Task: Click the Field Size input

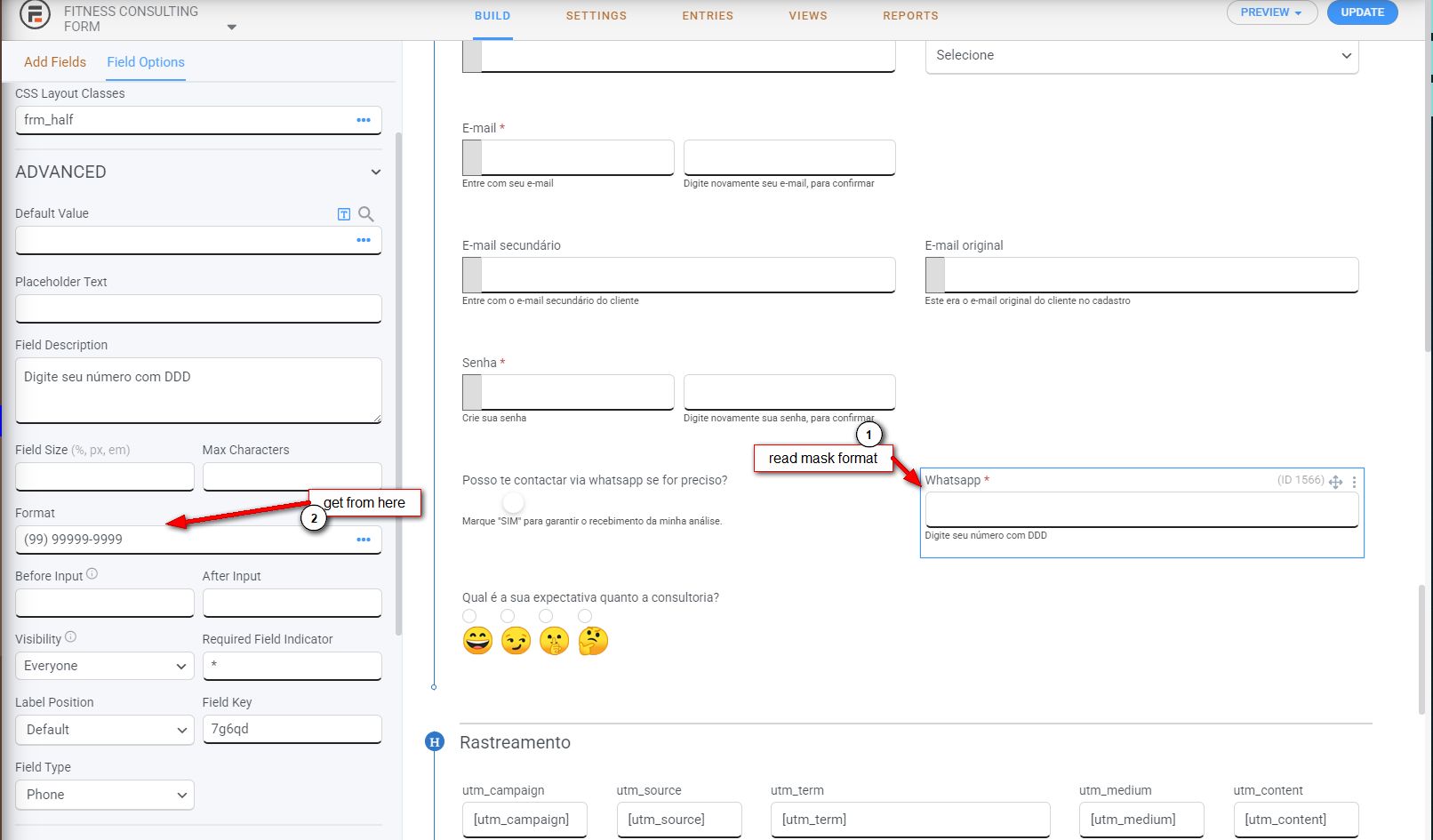Action: (105, 476)
